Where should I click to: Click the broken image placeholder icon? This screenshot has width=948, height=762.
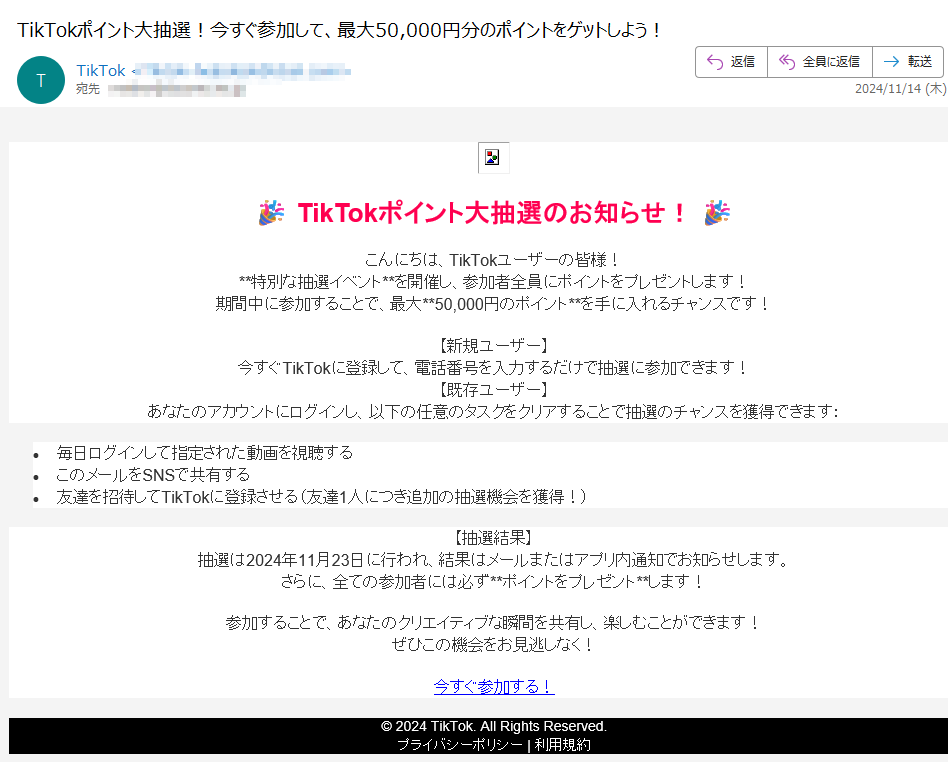493,157
